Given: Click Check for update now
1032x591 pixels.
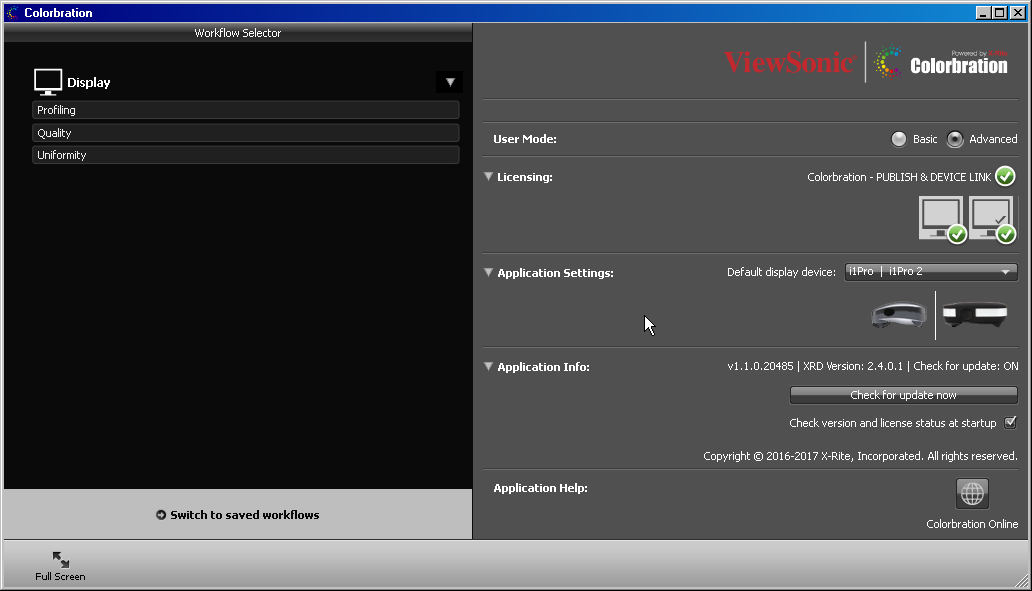Looking at the screenshot, I should 904,395.
